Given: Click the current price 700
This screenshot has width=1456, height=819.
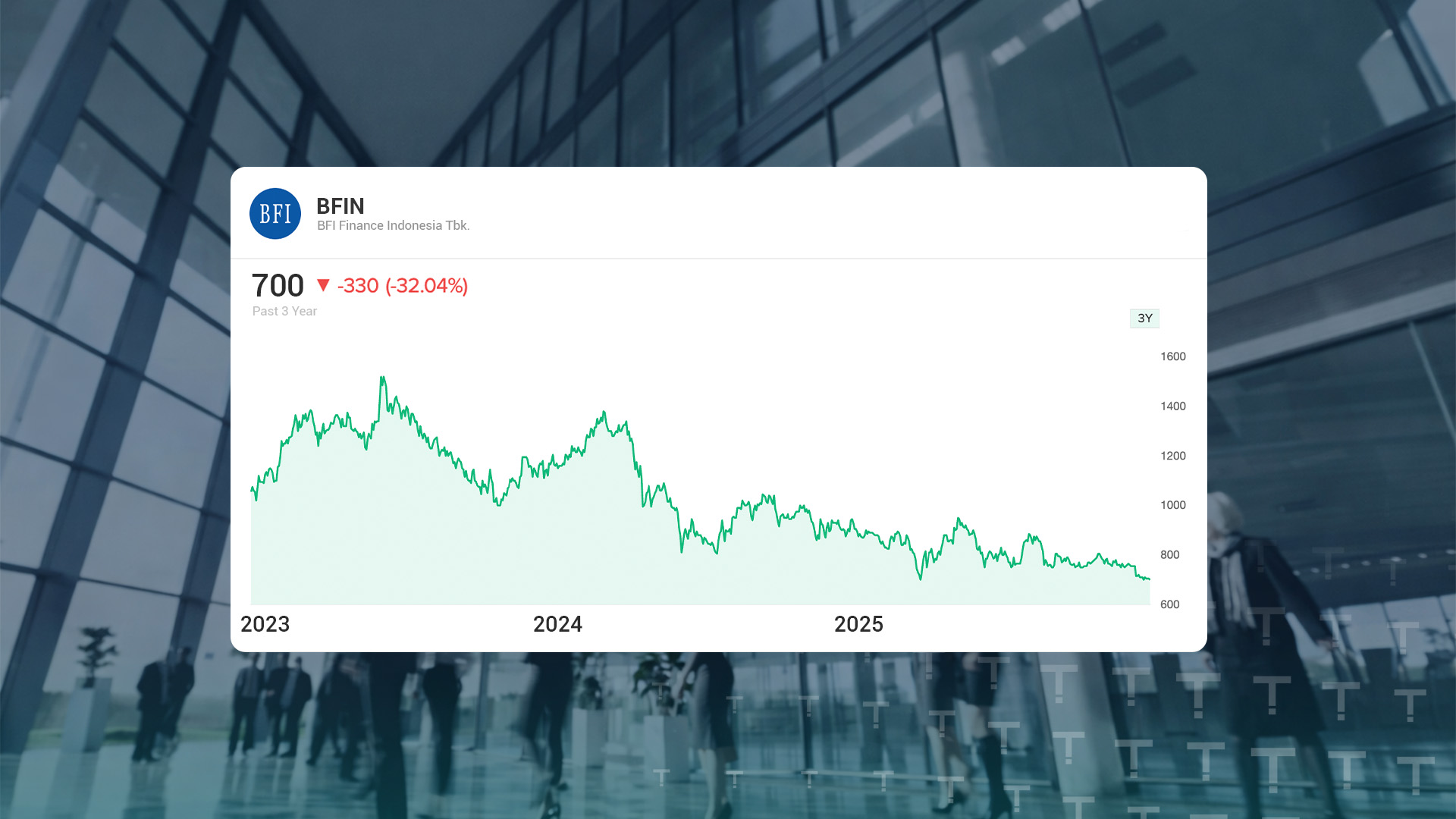Looking at the screenshot, I should (278, 286).
